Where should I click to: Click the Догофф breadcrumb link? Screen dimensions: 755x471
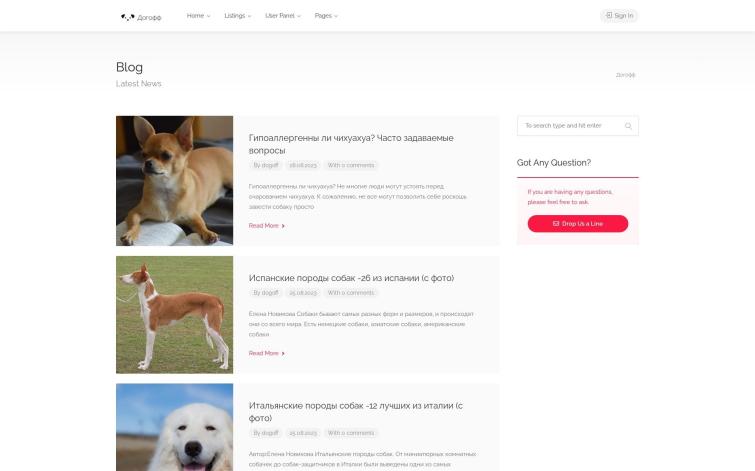pyautogui.click(x=625, y=75)
